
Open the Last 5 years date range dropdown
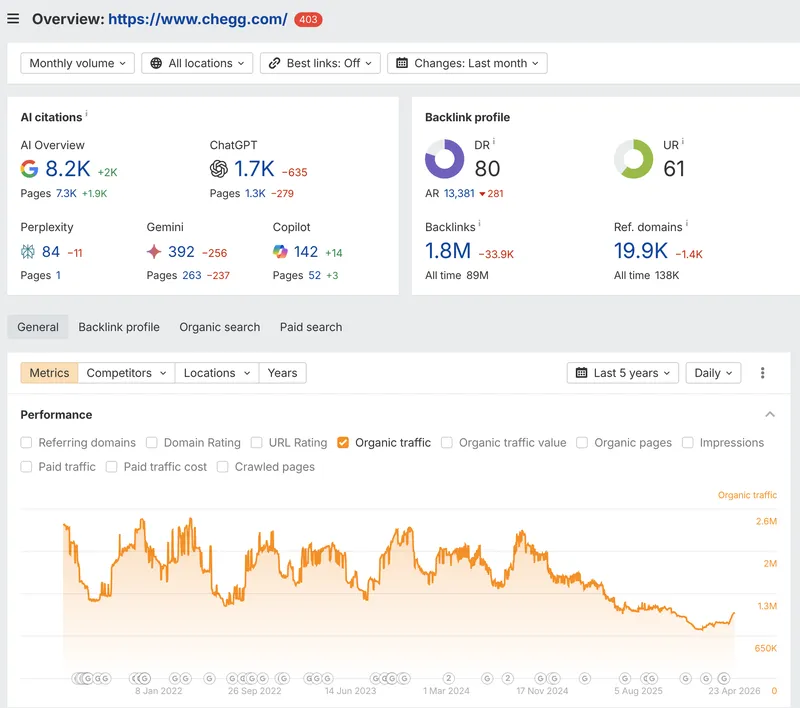(622, 373)
